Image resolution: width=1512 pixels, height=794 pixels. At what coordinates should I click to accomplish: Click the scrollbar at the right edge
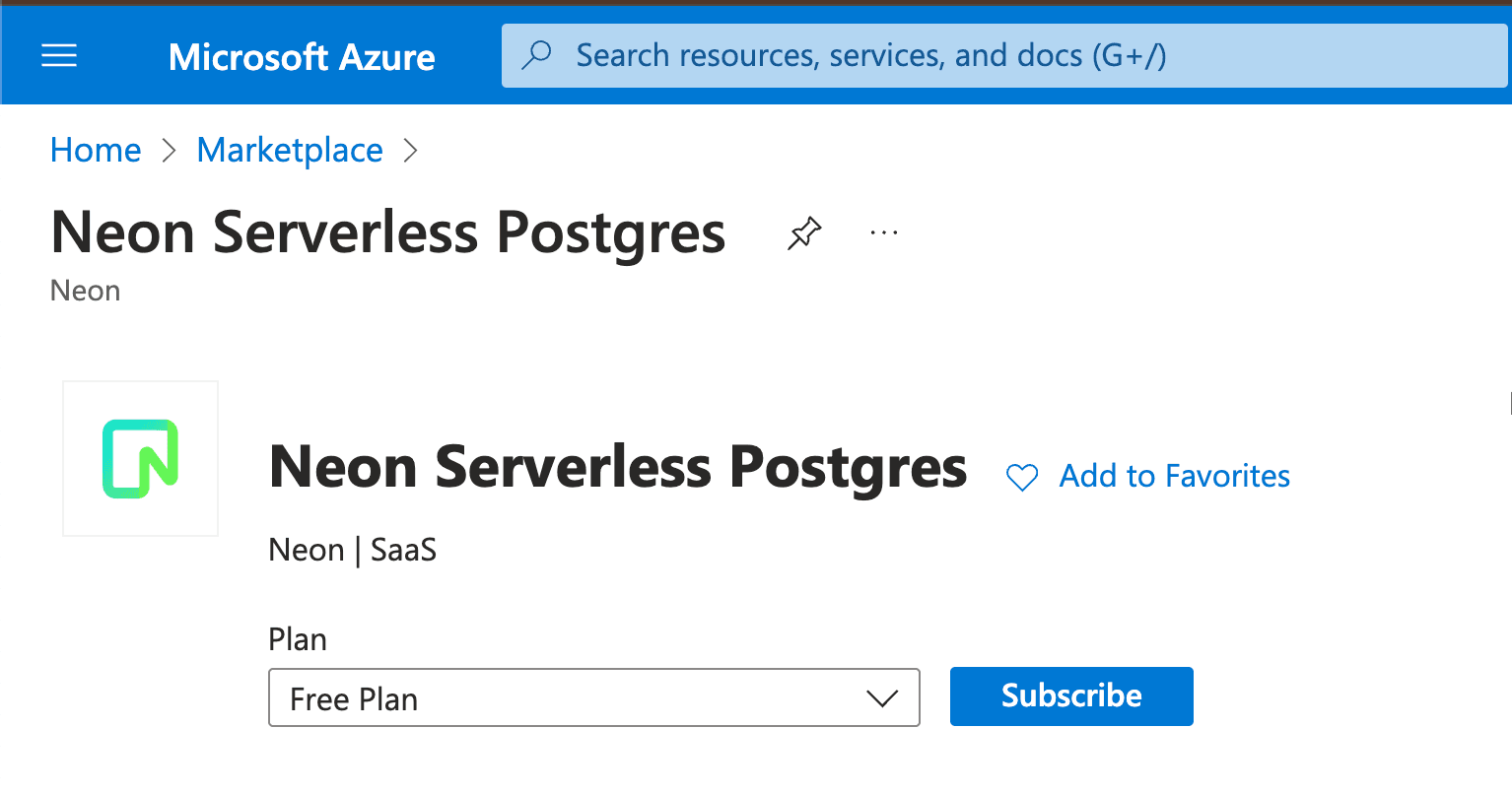coord(1509,403)
